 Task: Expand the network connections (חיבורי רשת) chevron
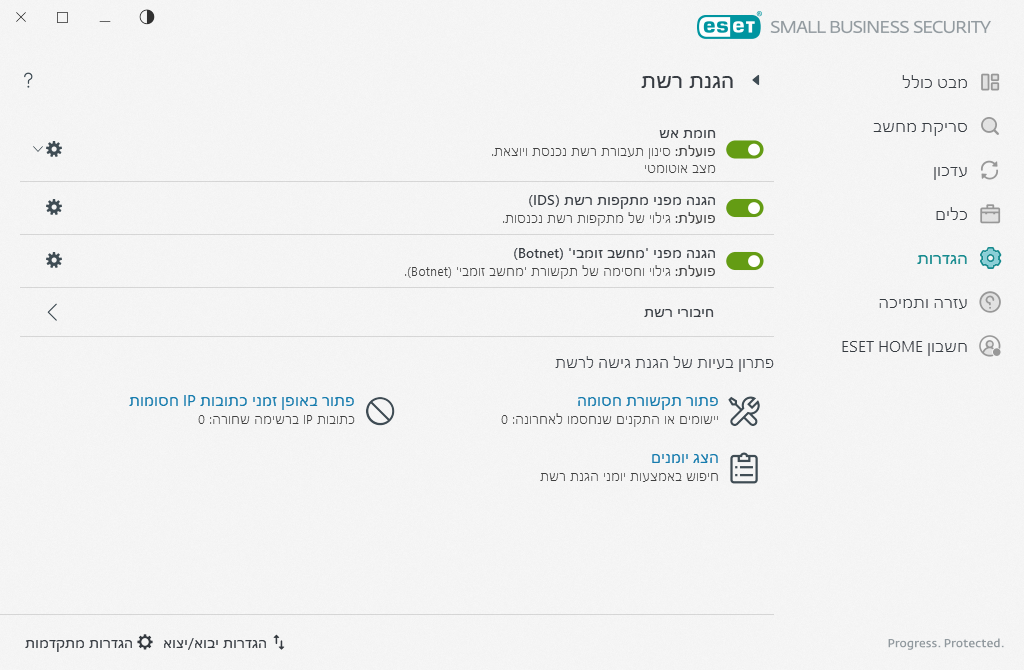coord(53,312)
